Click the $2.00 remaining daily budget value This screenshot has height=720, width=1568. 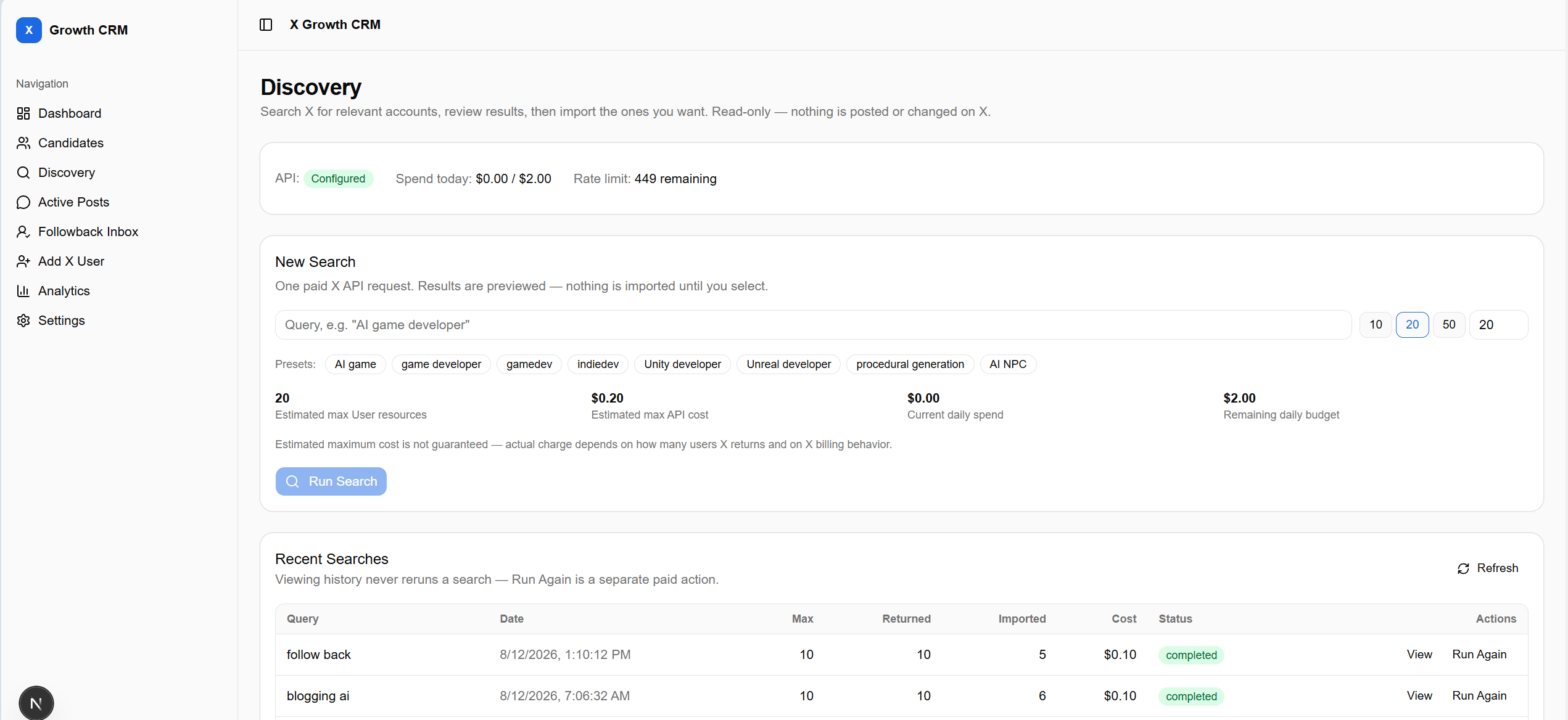[1239, 398]
